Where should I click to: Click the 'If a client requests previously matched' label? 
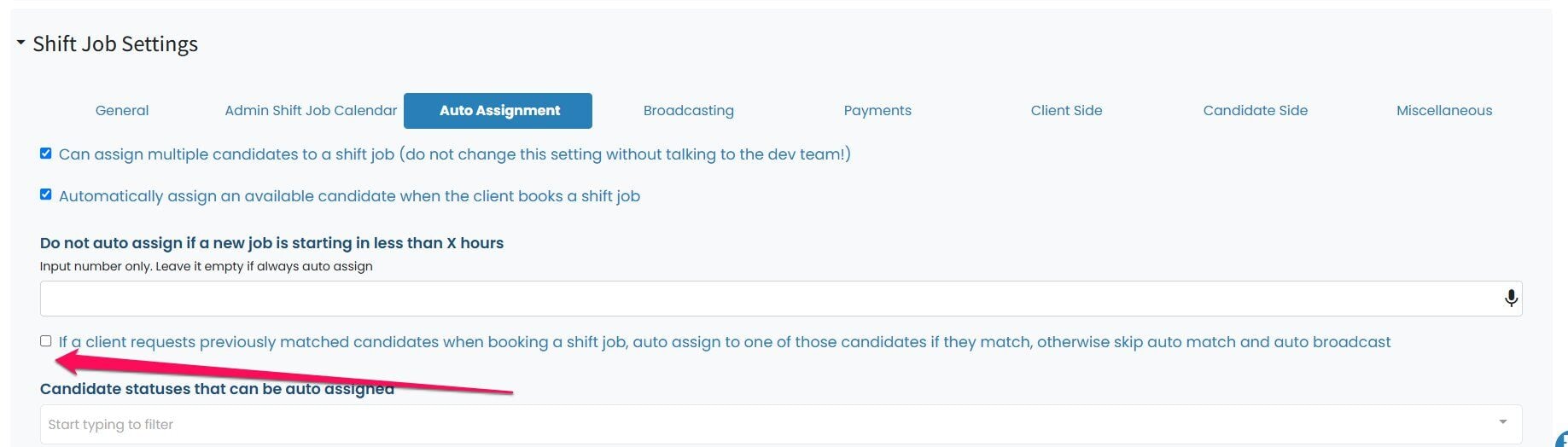click(724, 342)
